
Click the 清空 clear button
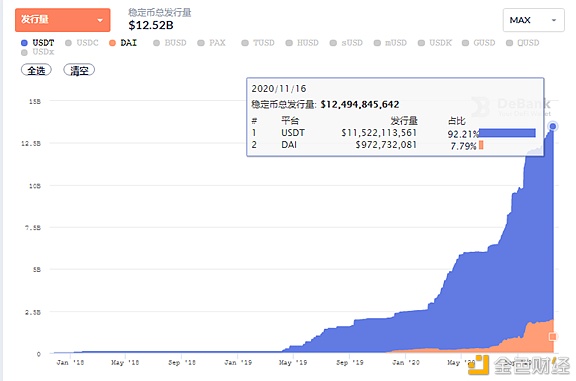pos(79,70)
